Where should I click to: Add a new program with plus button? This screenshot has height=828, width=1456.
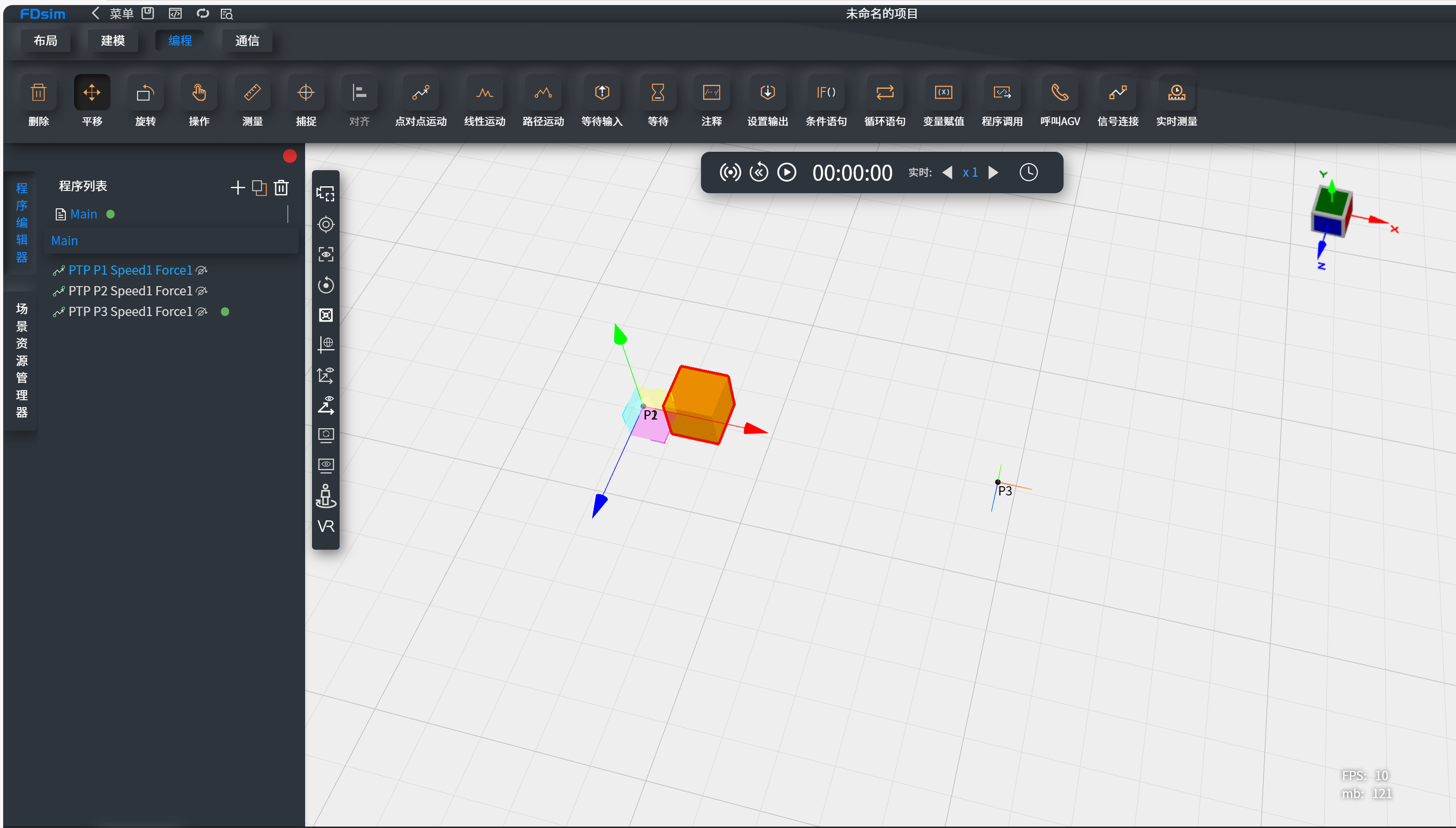(238, 188)
